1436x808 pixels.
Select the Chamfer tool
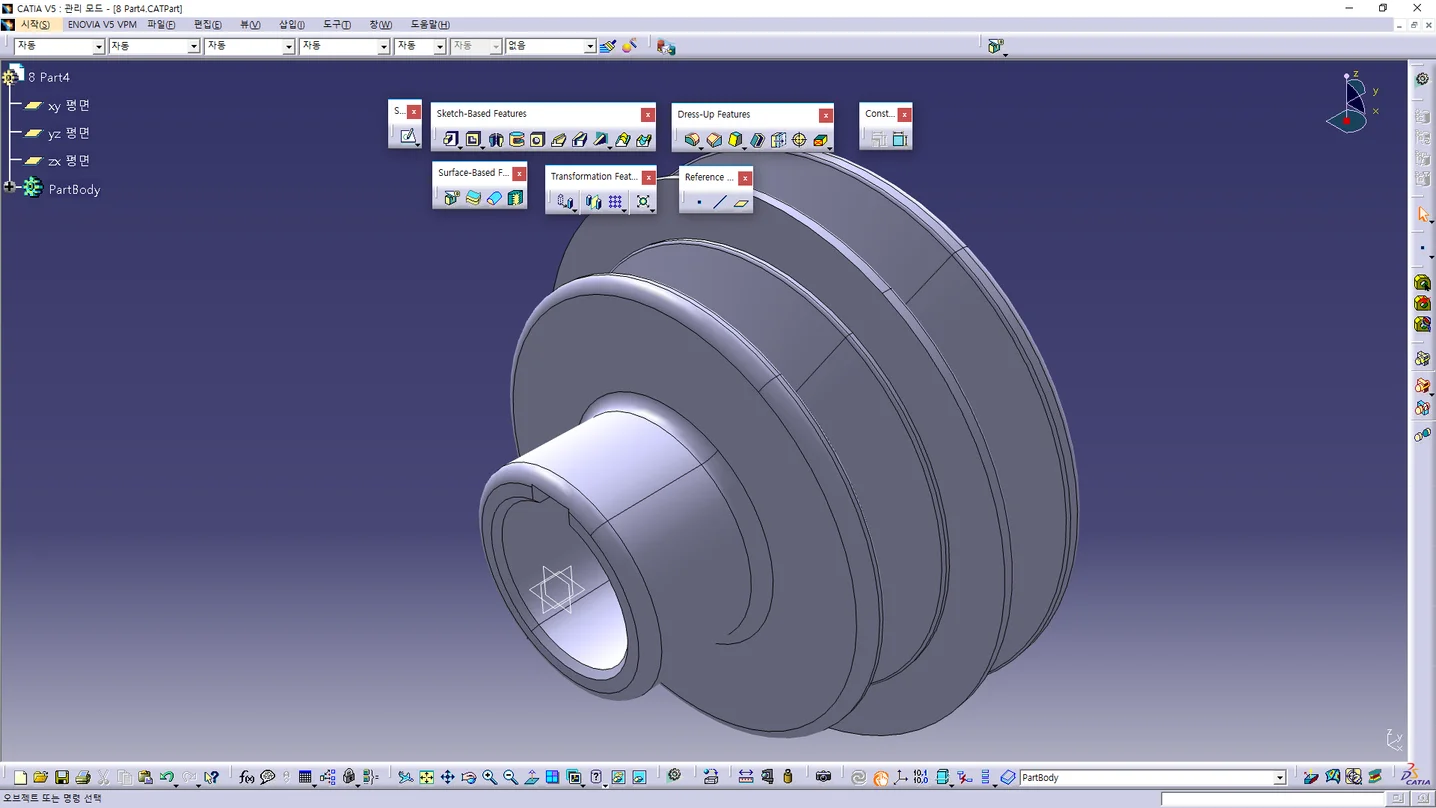coord(714,140)
